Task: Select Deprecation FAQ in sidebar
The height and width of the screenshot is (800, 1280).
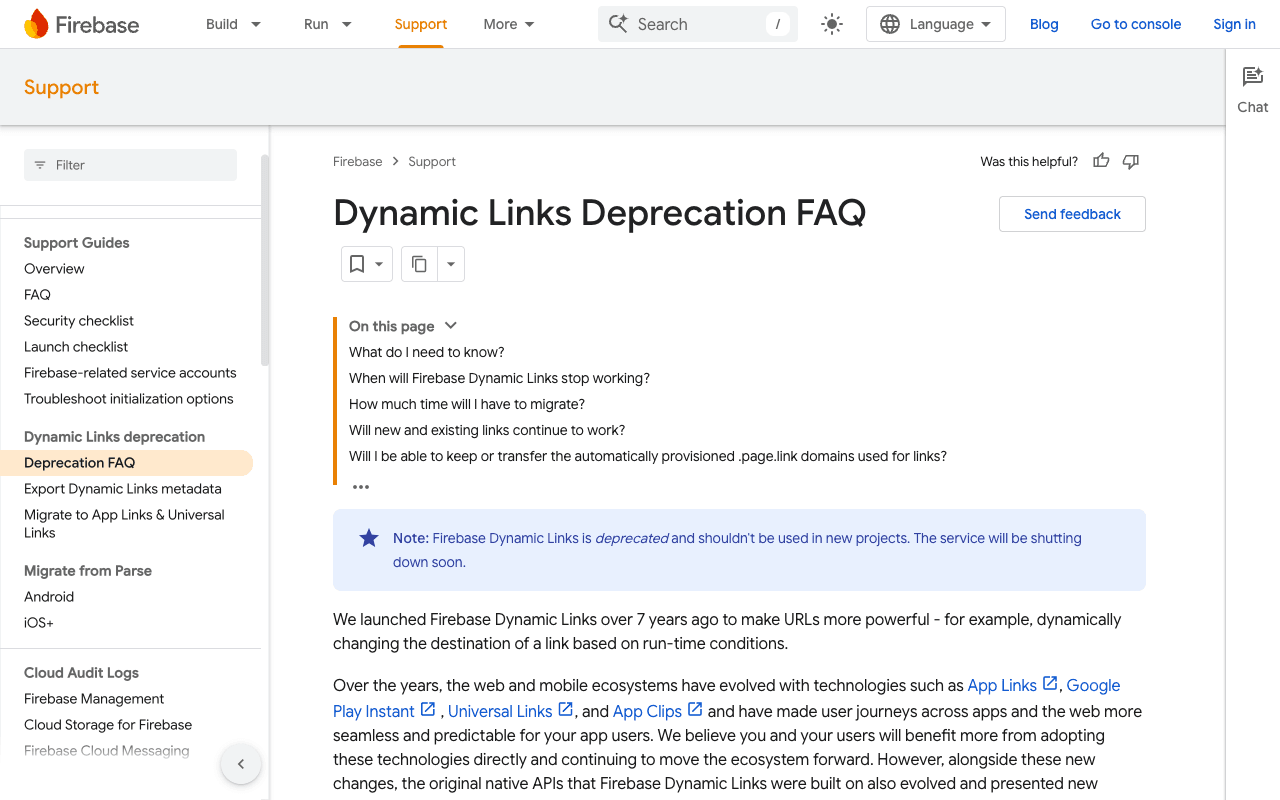Action: [126, 463]
